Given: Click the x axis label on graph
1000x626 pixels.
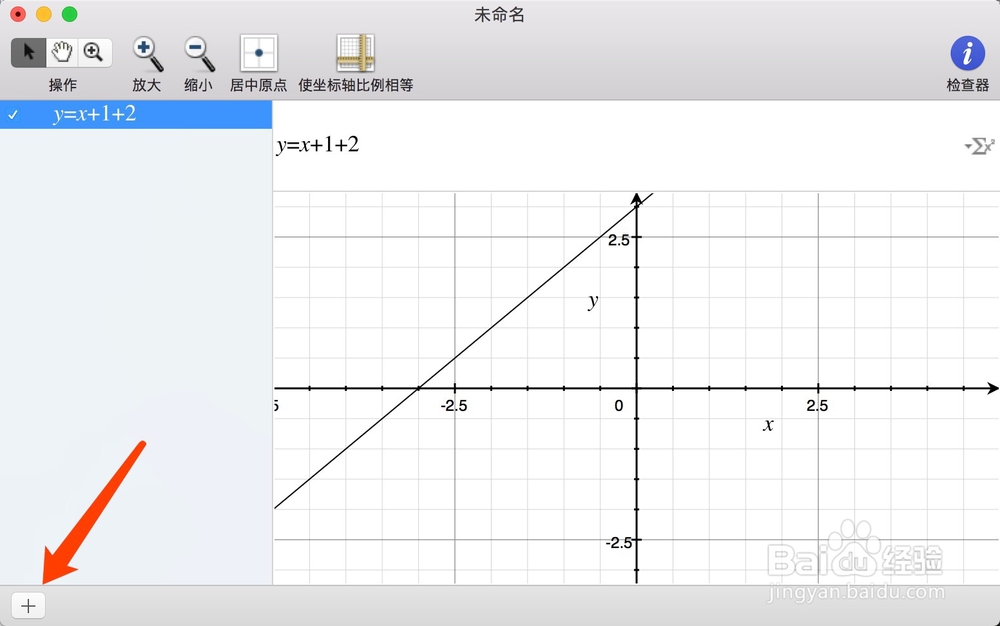Looking at the screenshot, I should (x=767, y=425).
